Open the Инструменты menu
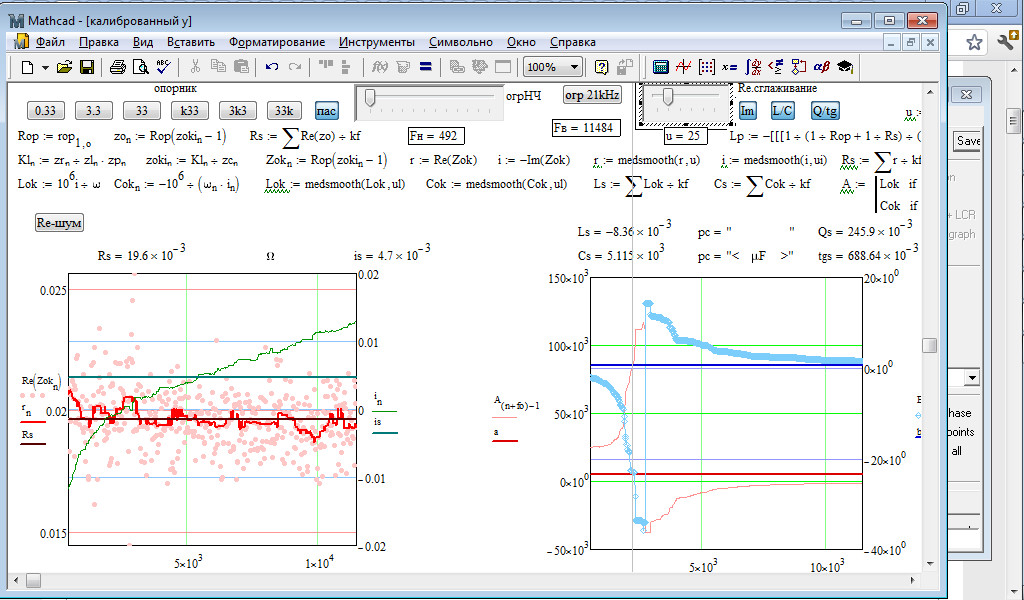 [376, 42]
